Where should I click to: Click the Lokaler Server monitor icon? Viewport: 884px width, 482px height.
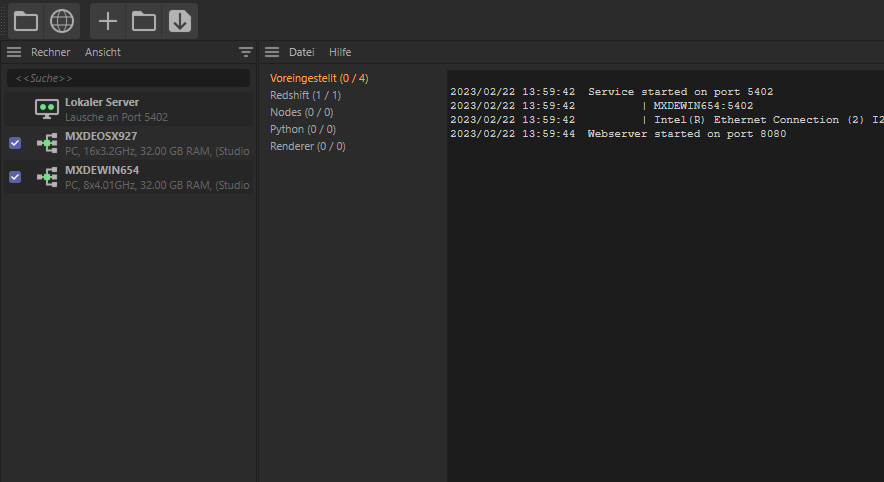click(47, 109)
